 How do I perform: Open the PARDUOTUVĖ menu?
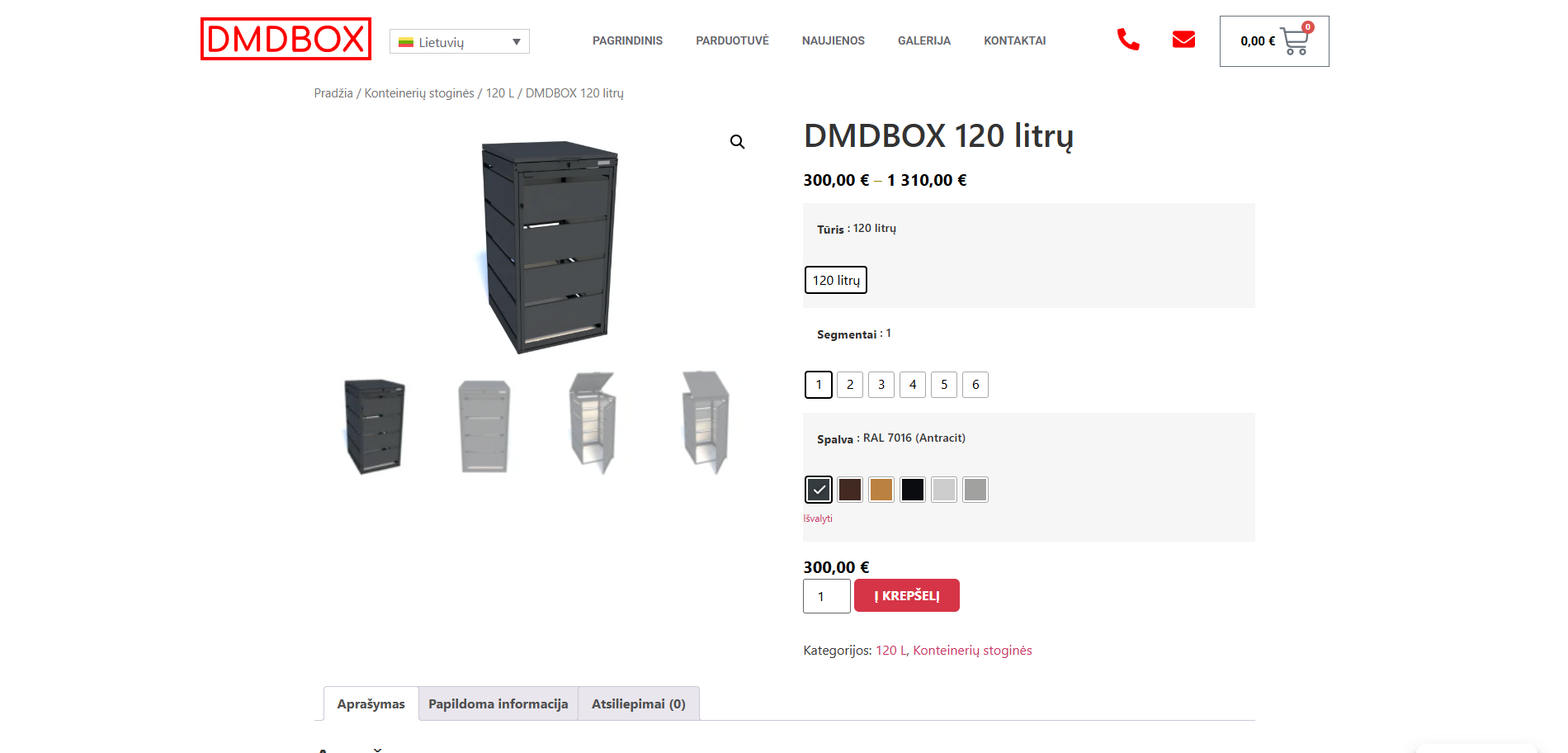(x=732, y=40)
